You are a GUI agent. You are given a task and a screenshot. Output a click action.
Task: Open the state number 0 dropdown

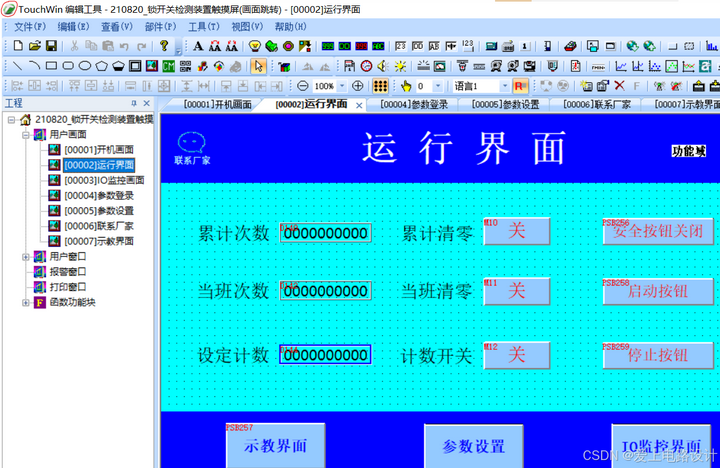(x=438, y=86)
